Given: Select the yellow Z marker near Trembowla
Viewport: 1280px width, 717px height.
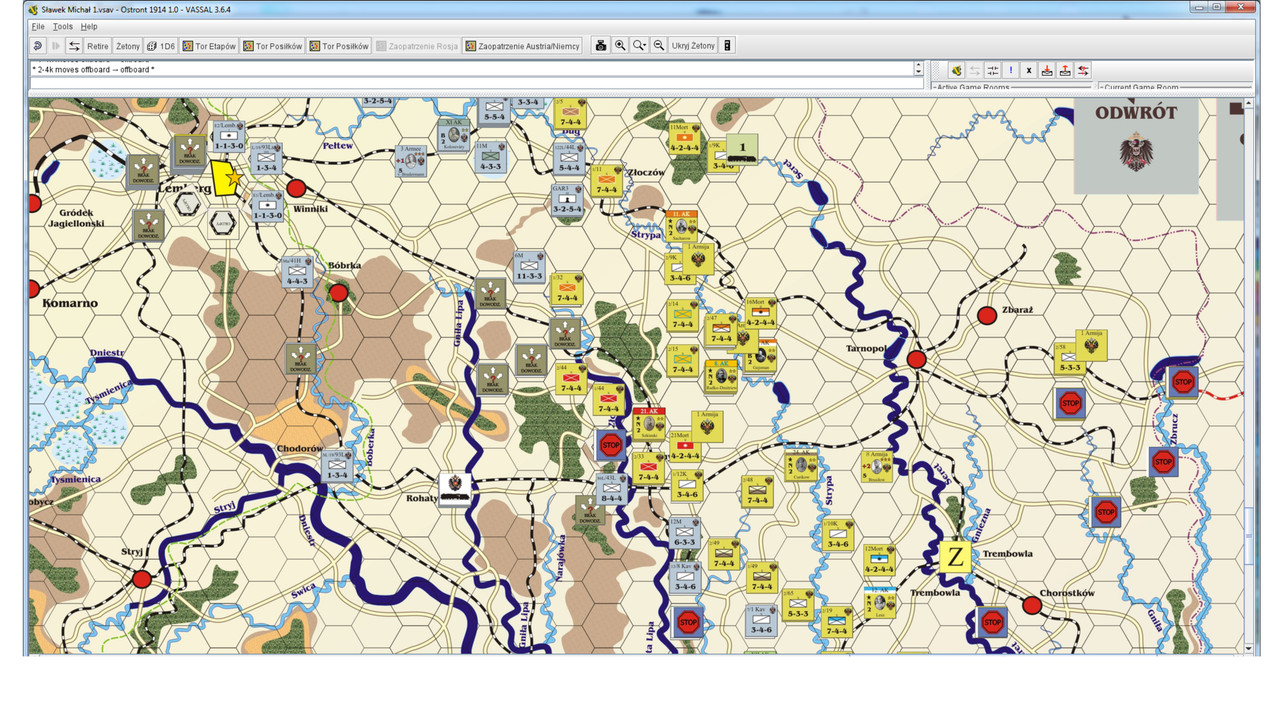Looking at the screenshot, I should coord(956,557).
